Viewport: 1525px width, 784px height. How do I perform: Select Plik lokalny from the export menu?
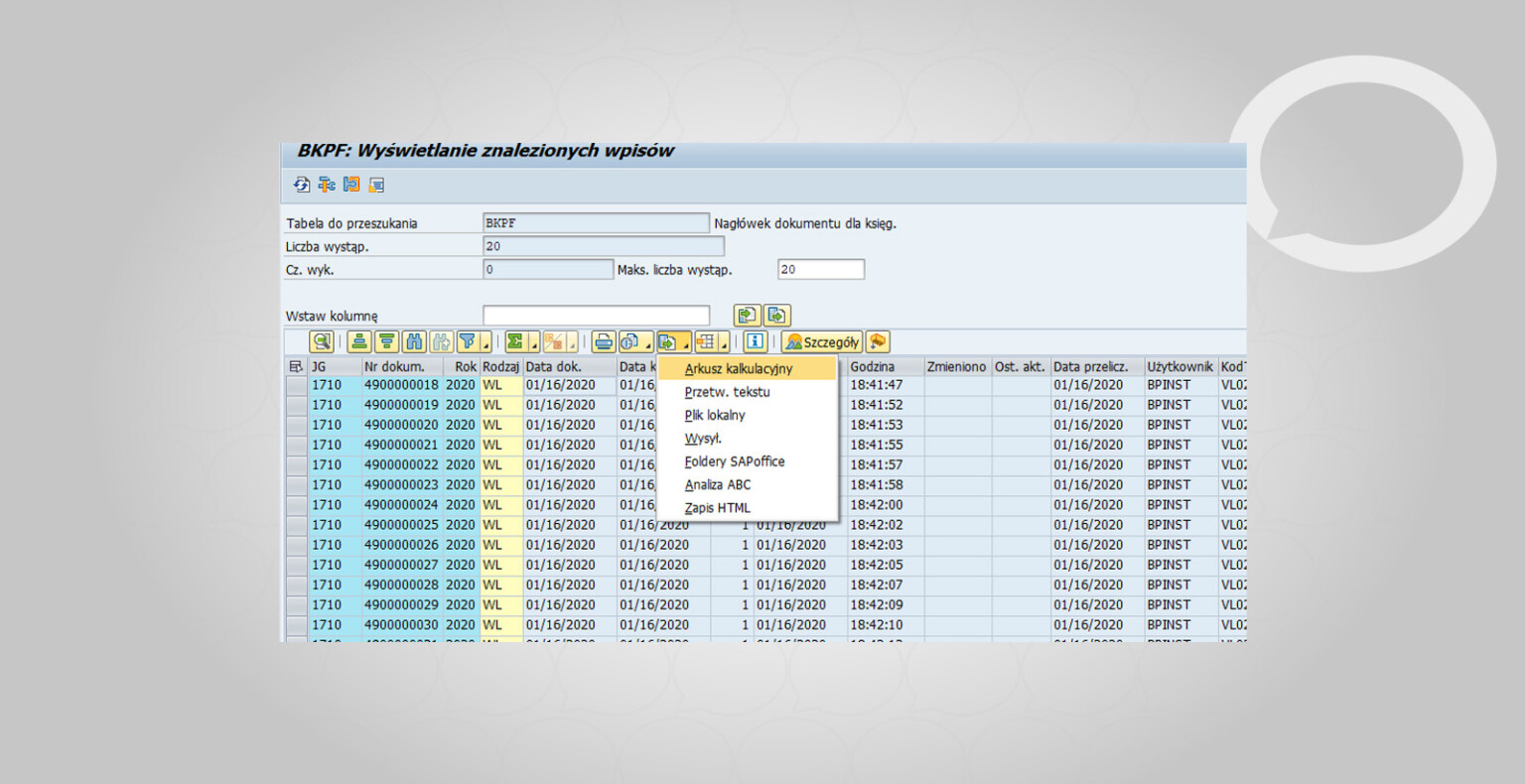click(717, 415)
